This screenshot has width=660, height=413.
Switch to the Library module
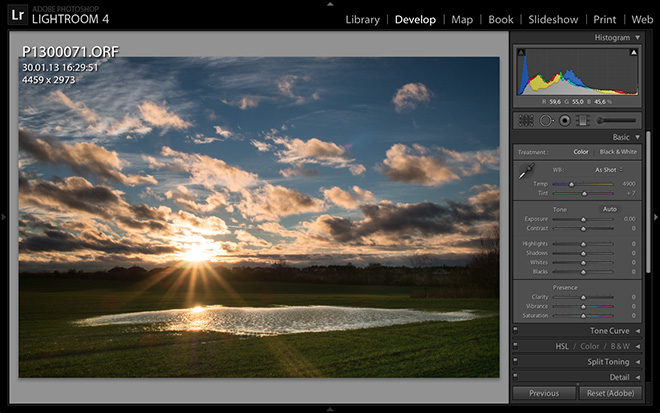coord(362,19)
